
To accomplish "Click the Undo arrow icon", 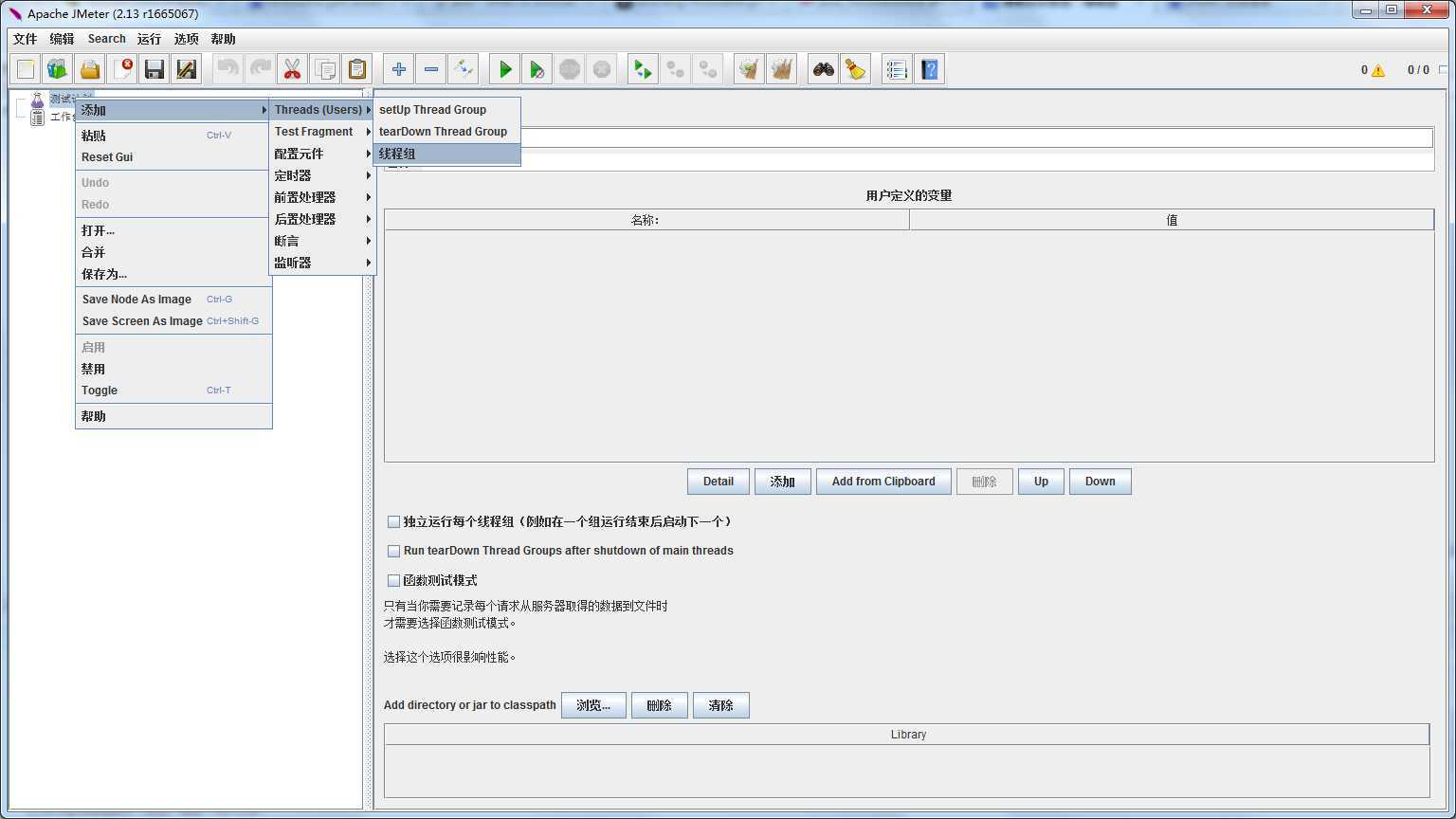I will pos(228,69).
